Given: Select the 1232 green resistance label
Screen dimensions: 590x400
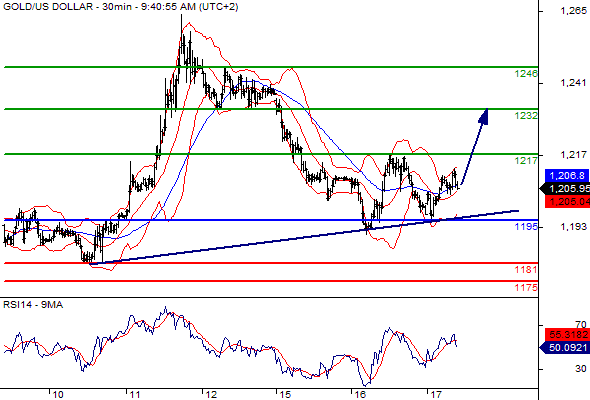Looking at the screenshot, I should [x=526, y=116].
